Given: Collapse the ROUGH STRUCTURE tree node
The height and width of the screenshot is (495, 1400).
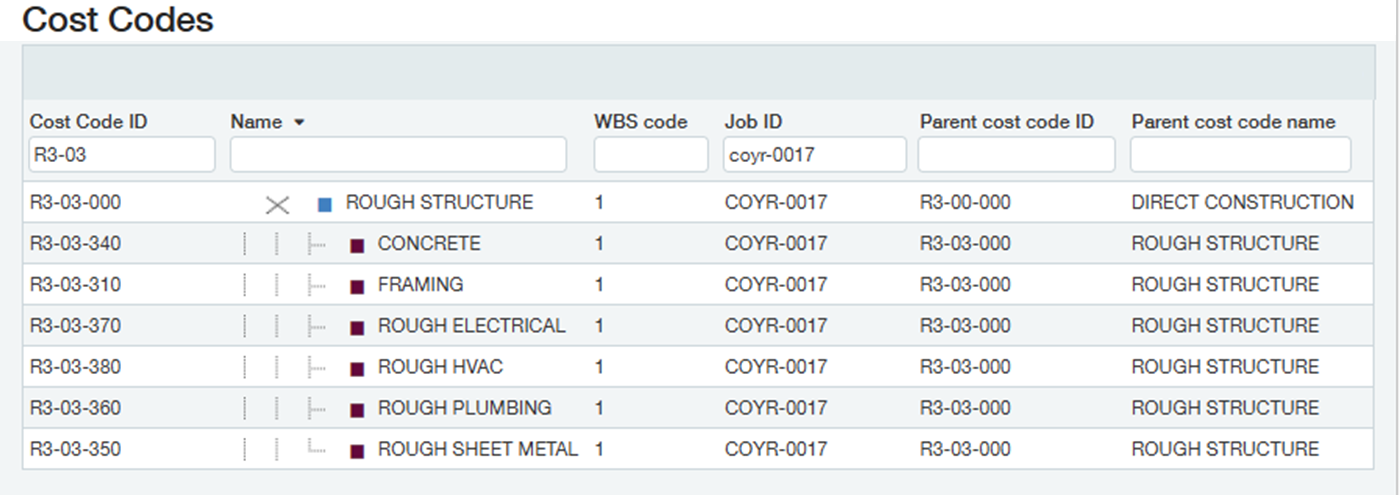Looking at the screenshot, I should click(x=277, y=205).
